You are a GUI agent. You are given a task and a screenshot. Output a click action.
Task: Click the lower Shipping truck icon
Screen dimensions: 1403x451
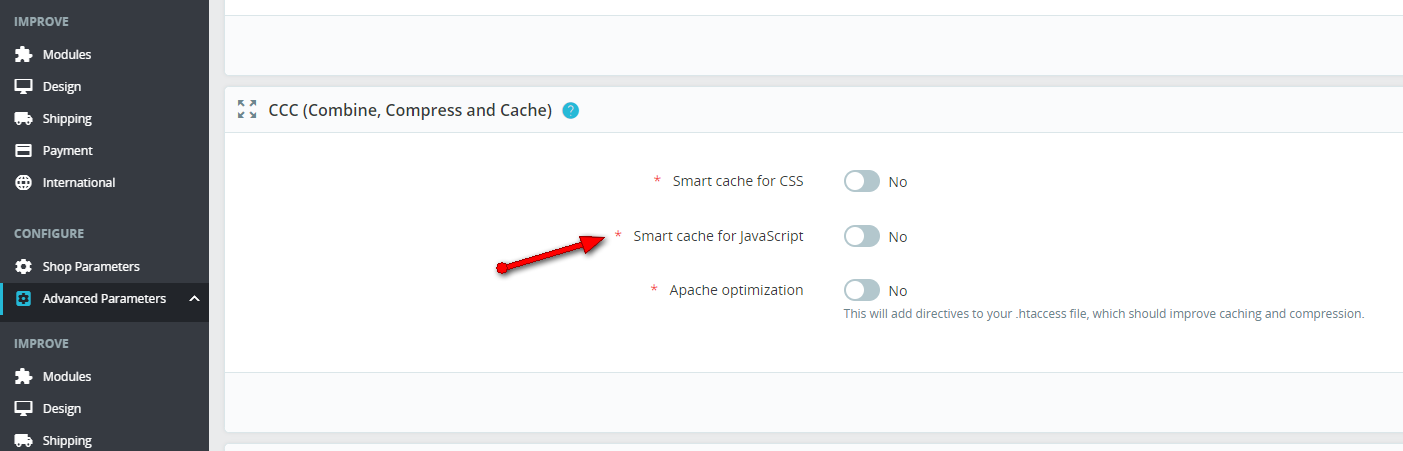(24, 440)
